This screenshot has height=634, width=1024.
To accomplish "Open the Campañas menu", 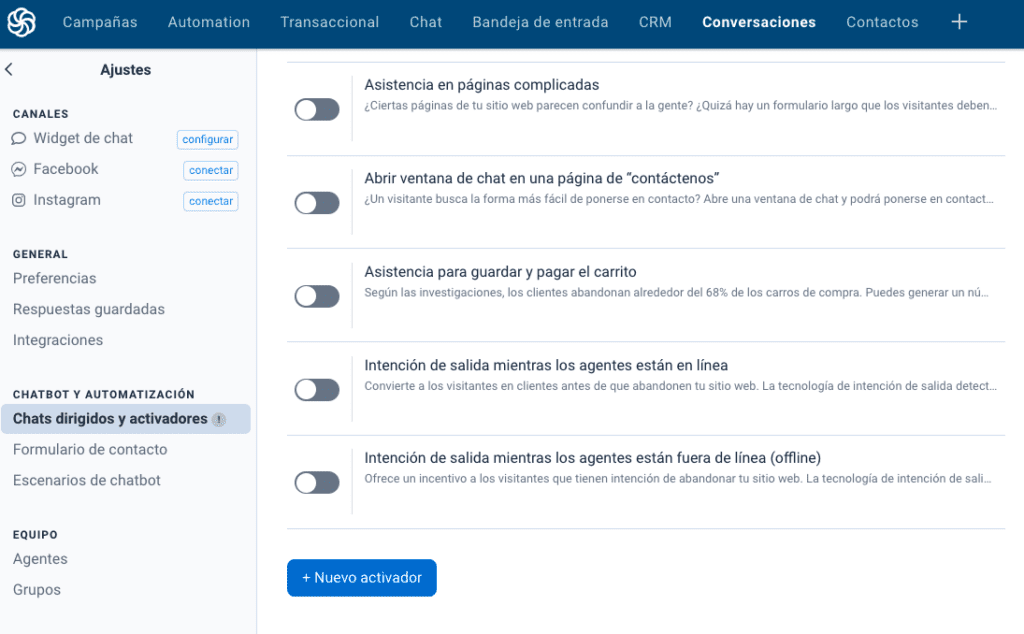I will pos(100,22).
